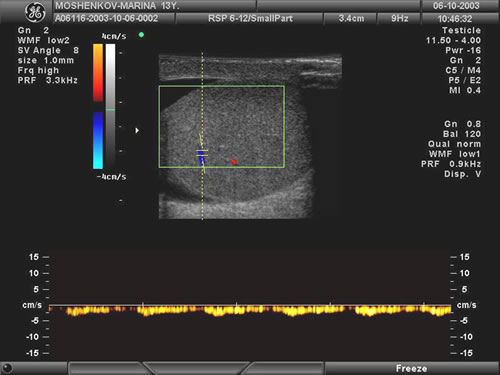Click the Frq high setting
The image size is (500, 375).
(x=38, y=70)
